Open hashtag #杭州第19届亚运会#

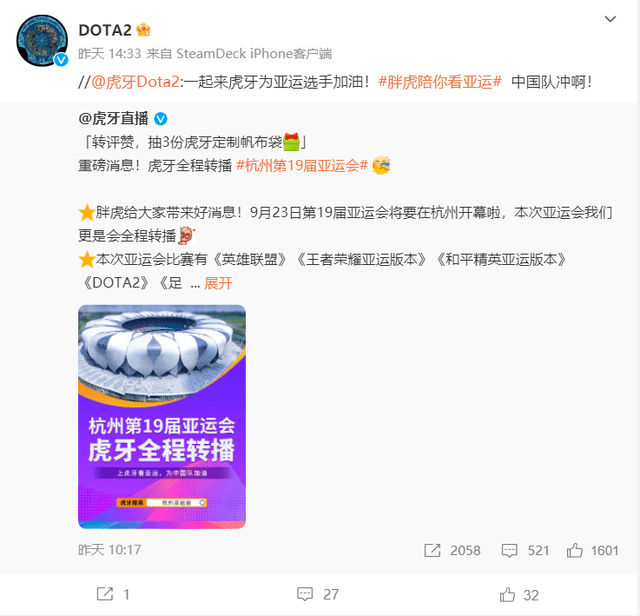(302, 166)
